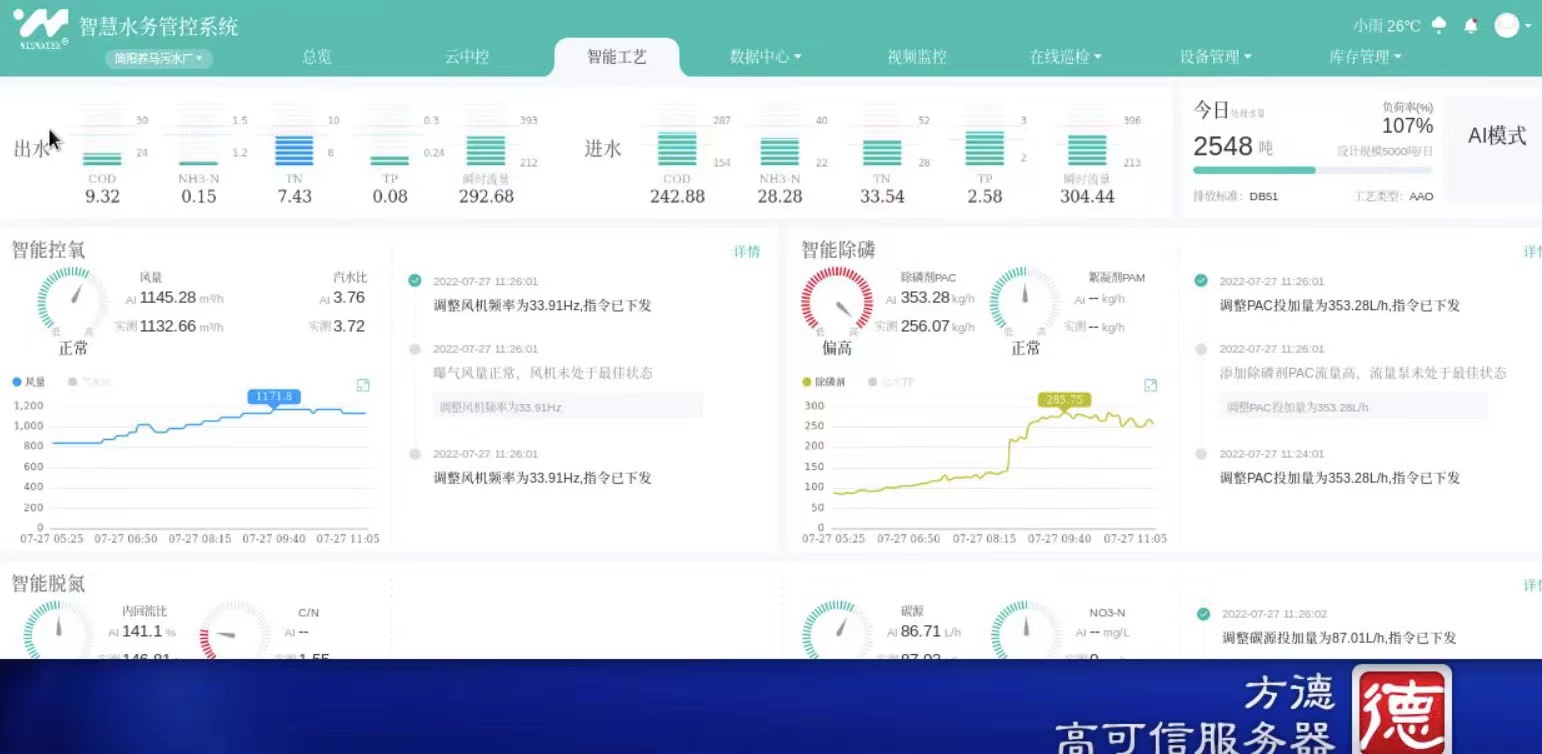Click the 智能除磷 panel title
This screenshot has height=754, width=1542.
point(838,250)
